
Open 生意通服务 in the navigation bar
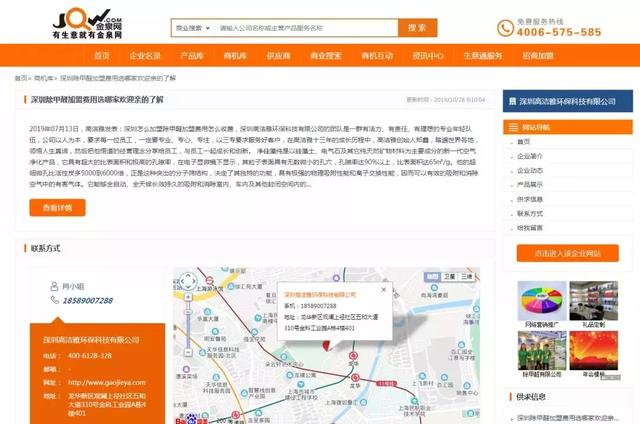(x=482, y=55)
